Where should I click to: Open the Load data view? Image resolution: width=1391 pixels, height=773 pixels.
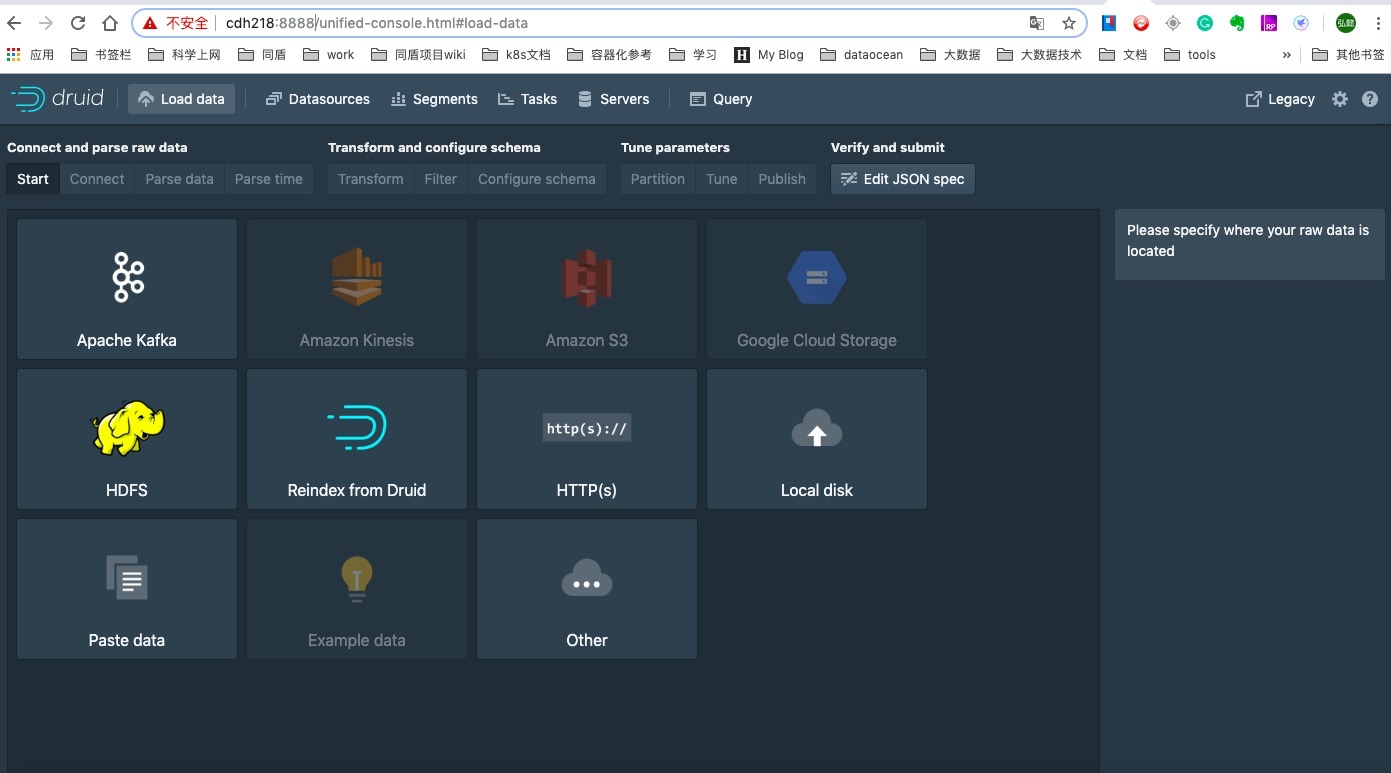pos(181,99)
